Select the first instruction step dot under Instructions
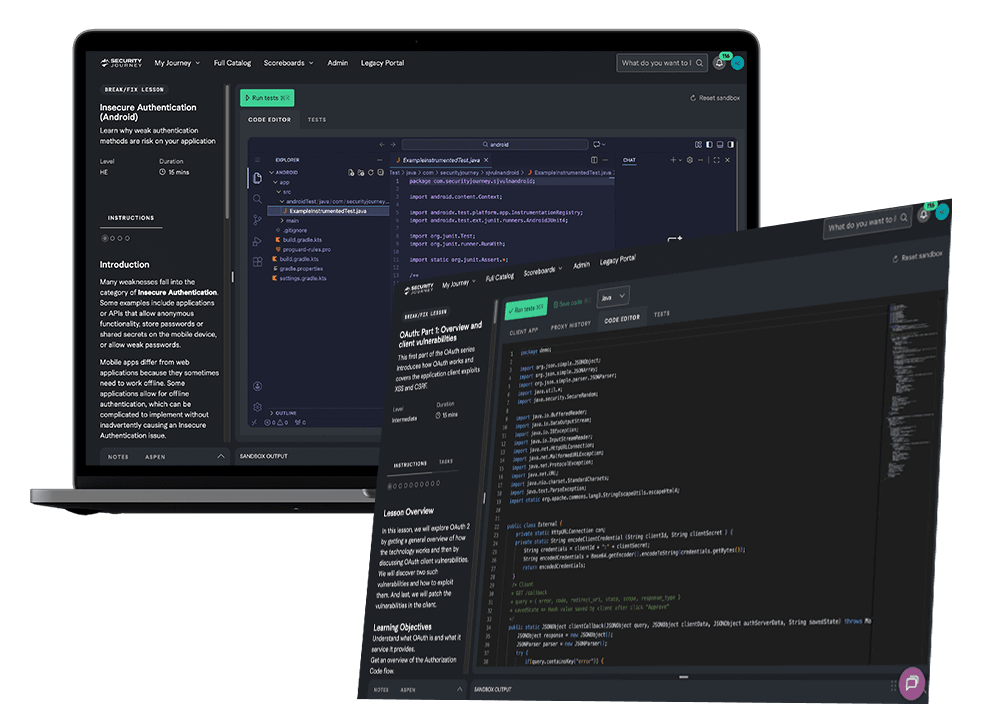Image resolution: width=985 pixels, height=727 pixels. click(103, 238)
